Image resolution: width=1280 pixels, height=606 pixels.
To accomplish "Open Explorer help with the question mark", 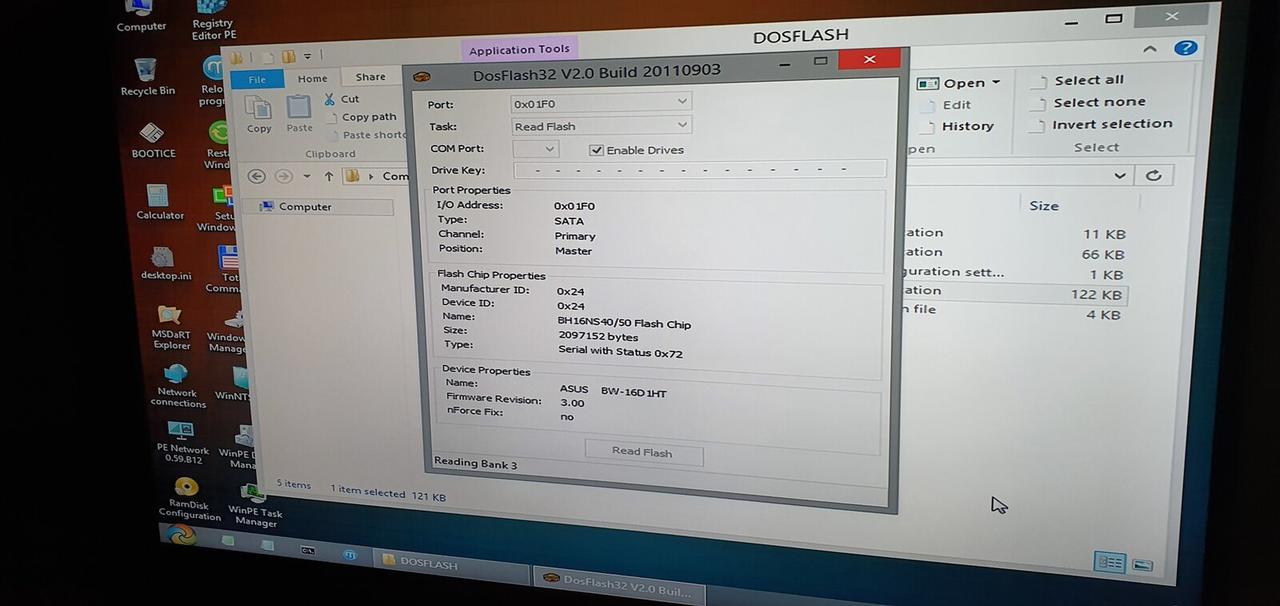I will 1185,48.
